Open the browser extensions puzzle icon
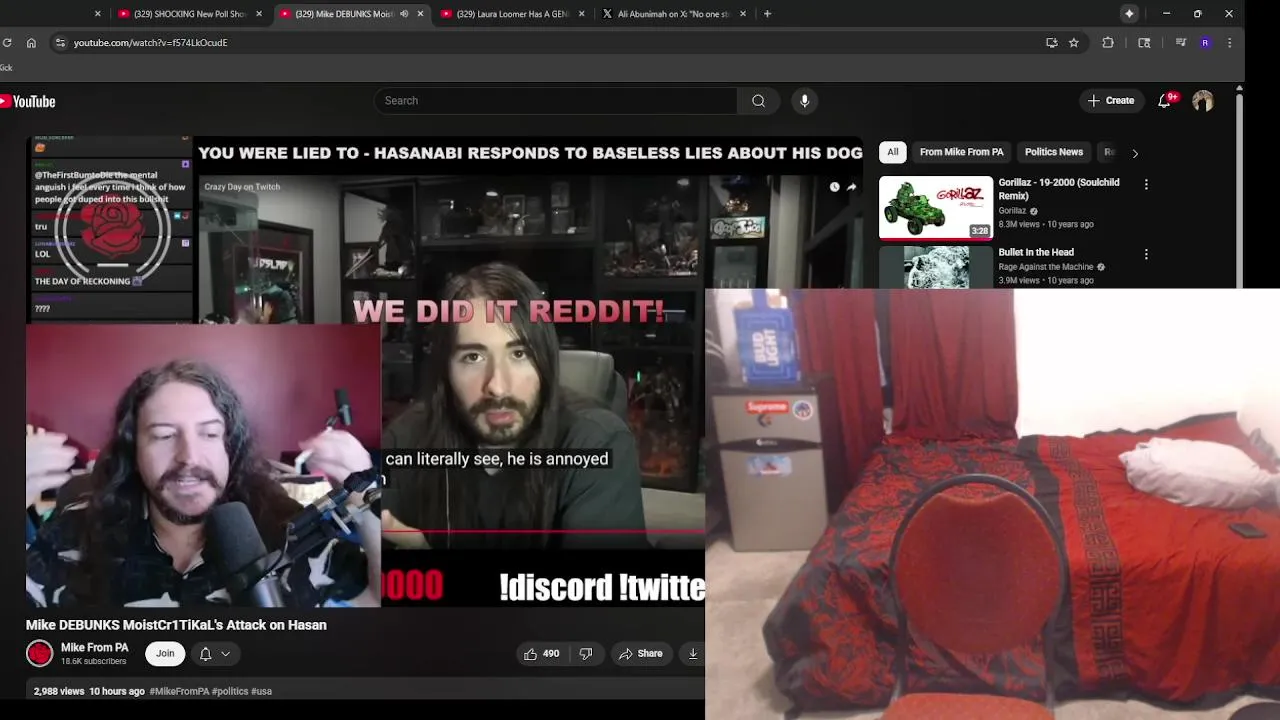This screenshot has width=1280, height=720. pos(1108,43)
